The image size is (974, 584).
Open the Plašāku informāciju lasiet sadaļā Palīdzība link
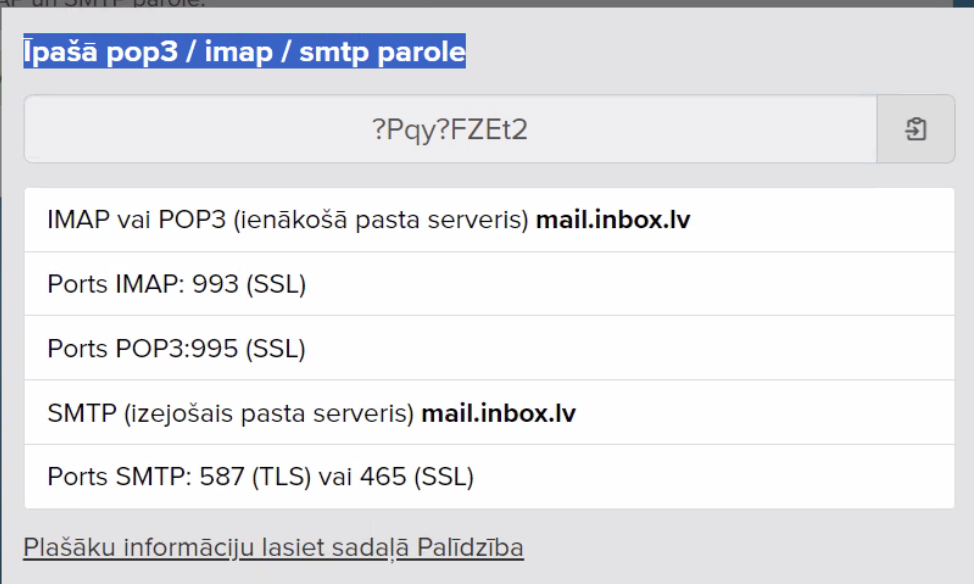(x=273, y=548)
